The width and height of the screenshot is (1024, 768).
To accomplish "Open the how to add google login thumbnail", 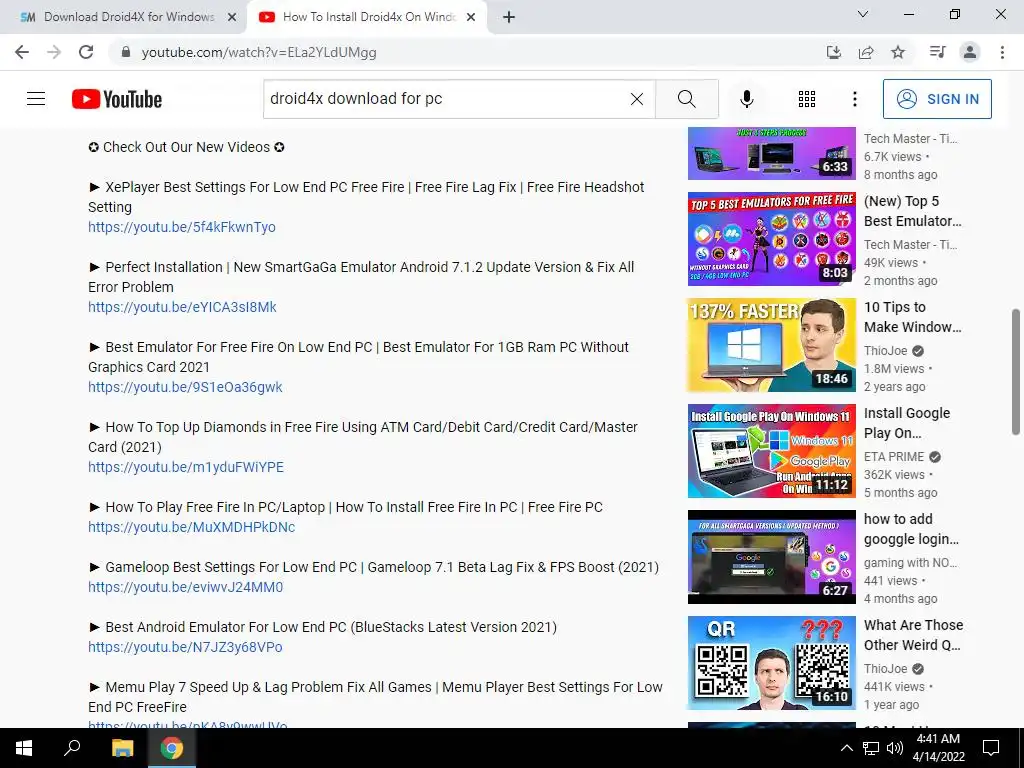I will [771, 556].
